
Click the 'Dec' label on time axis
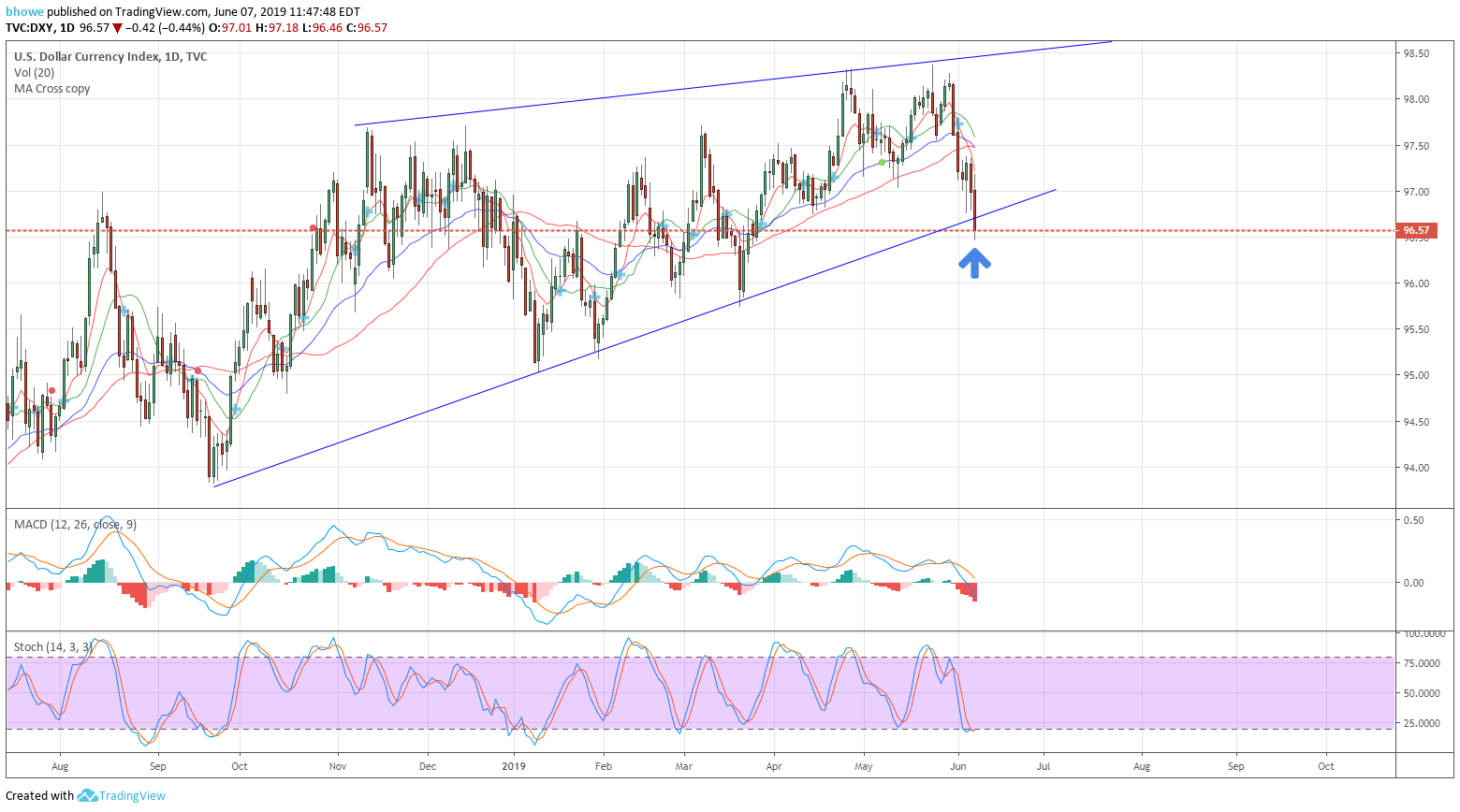coord(428,766)
